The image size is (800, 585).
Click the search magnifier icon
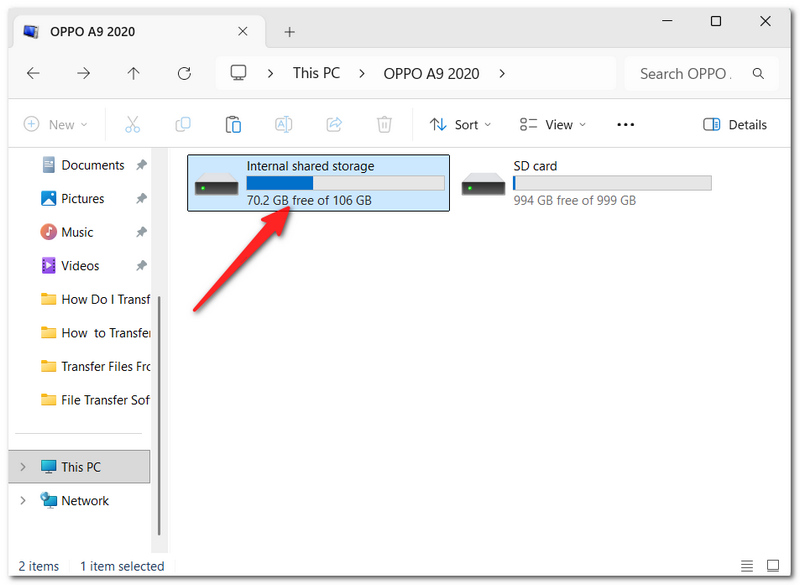(x=758, y=73)
